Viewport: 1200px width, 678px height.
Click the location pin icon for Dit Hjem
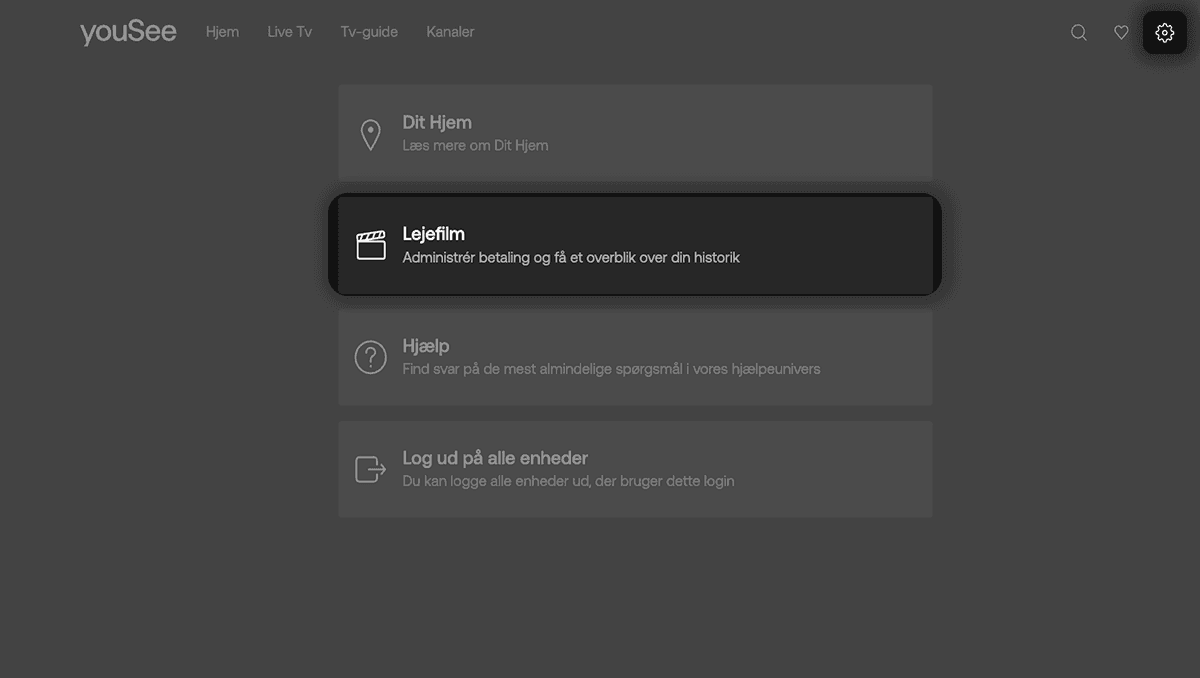370,135
